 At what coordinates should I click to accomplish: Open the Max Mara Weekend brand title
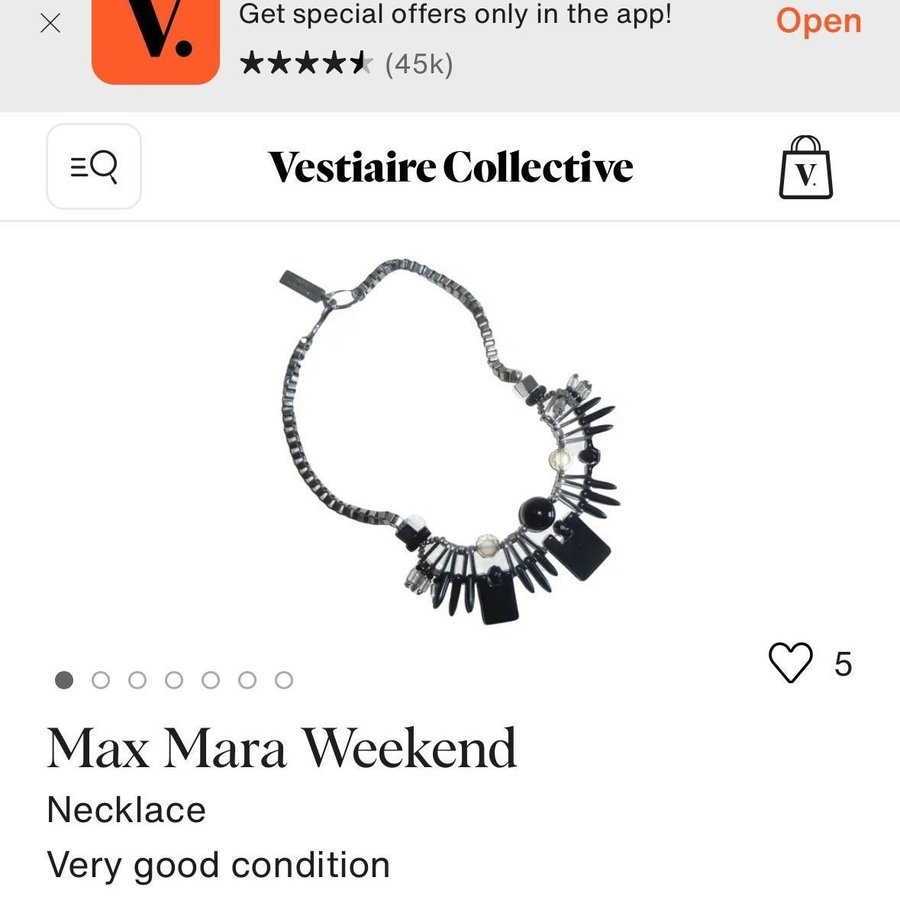pos(282,747)
